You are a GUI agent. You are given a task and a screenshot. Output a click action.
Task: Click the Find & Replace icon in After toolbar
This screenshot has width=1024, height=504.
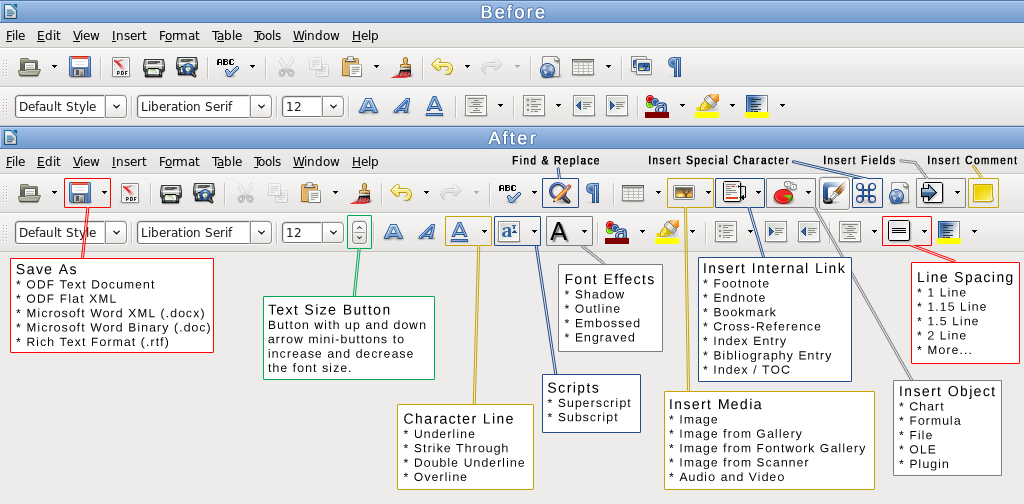pos(560,192)
